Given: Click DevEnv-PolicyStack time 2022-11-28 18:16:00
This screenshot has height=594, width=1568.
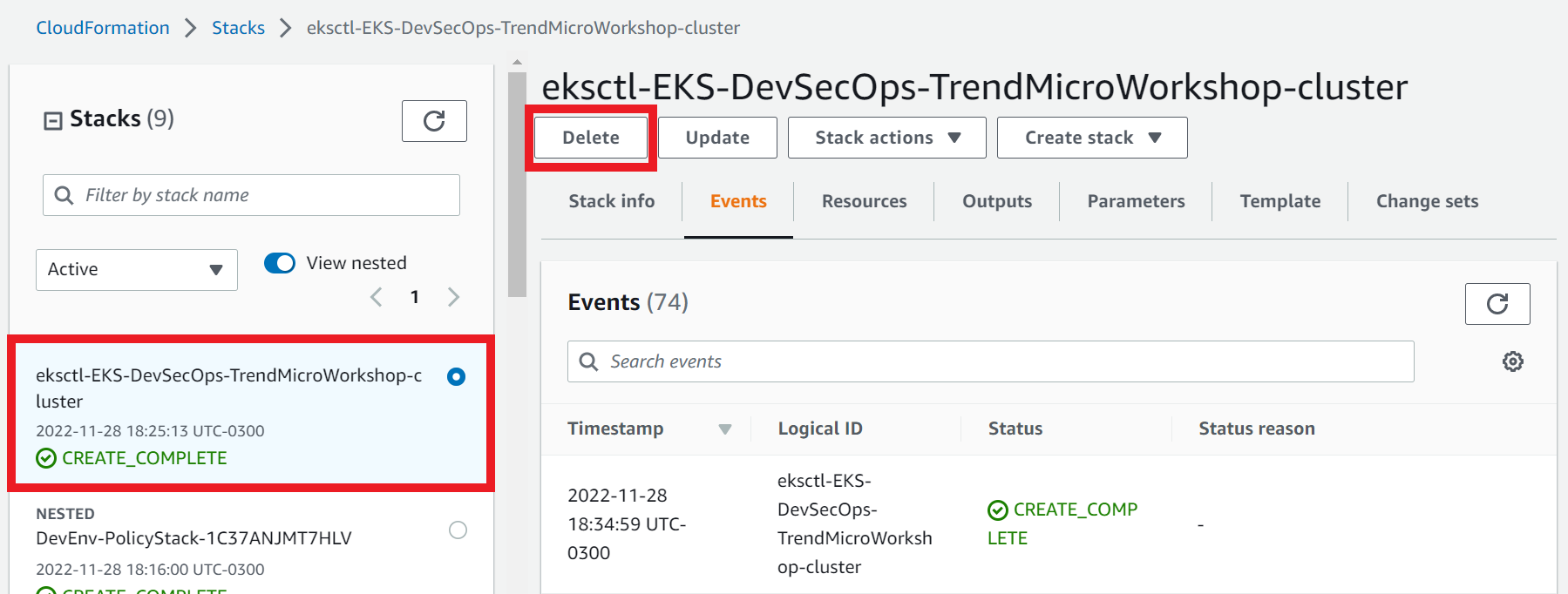Looking at the screenshot, I should coord(150,570).
